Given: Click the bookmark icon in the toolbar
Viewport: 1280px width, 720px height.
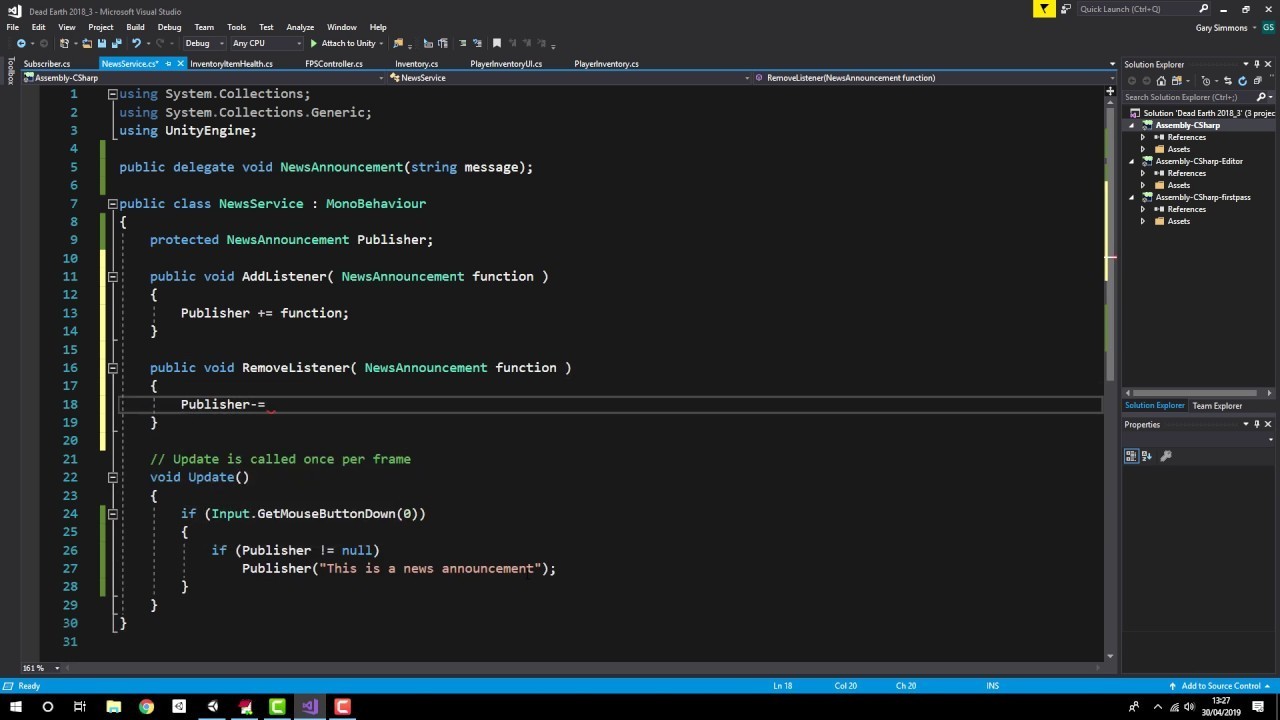Looking at the screenshot, I should tap(497, 44).
